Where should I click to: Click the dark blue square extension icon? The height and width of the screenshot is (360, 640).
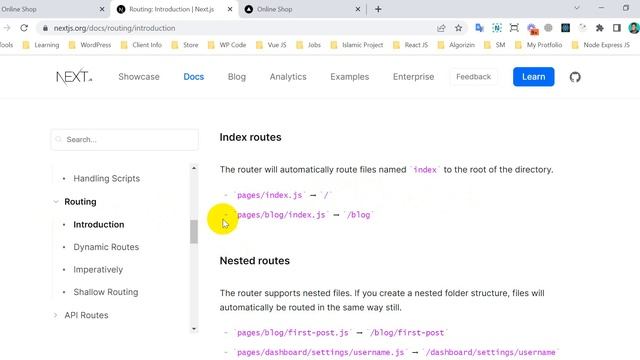point(565,28)
